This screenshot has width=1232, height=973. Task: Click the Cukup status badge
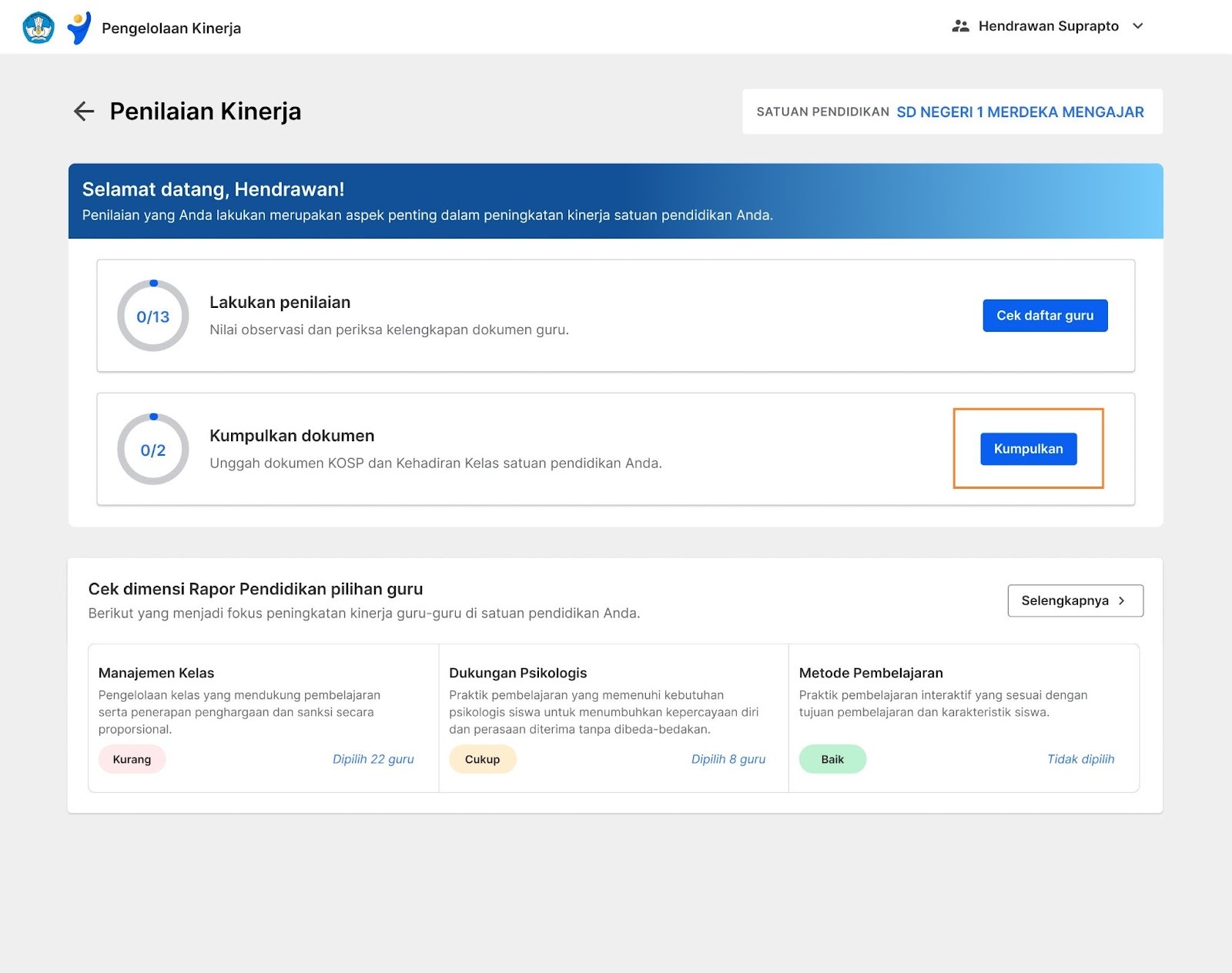pyautogui.click(x=482, y=759)
